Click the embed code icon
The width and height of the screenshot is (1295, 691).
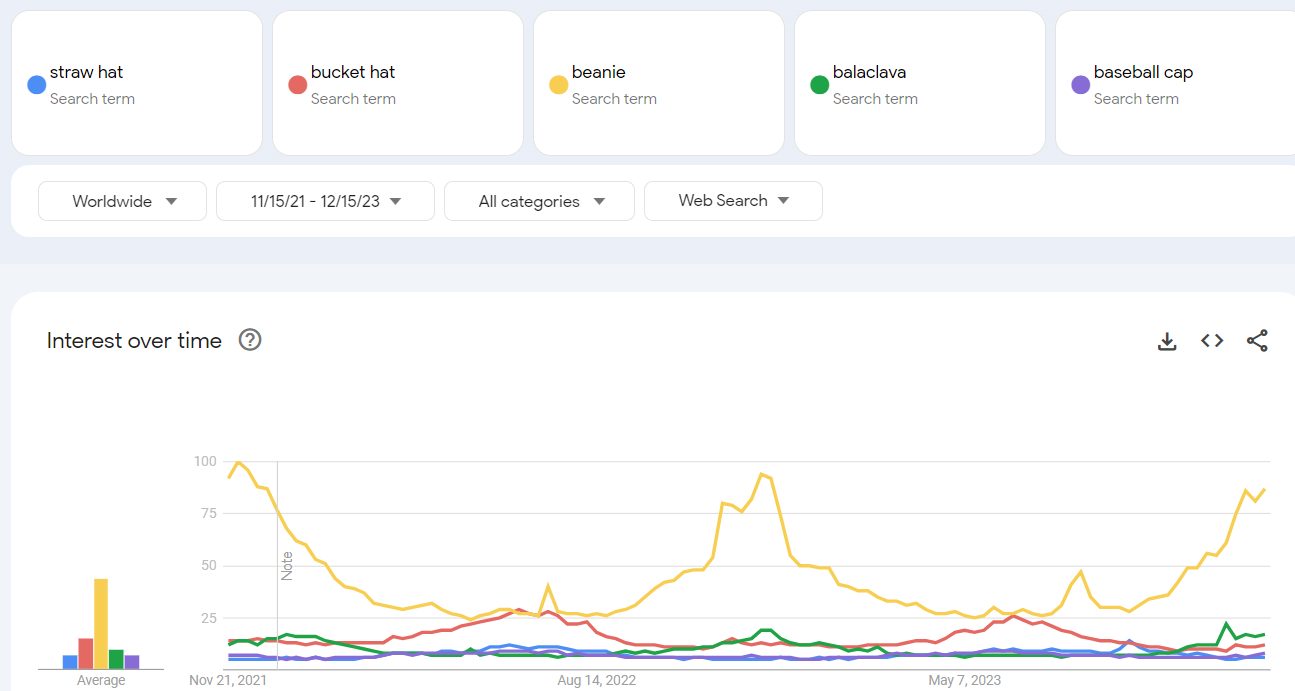point(1212,341)
